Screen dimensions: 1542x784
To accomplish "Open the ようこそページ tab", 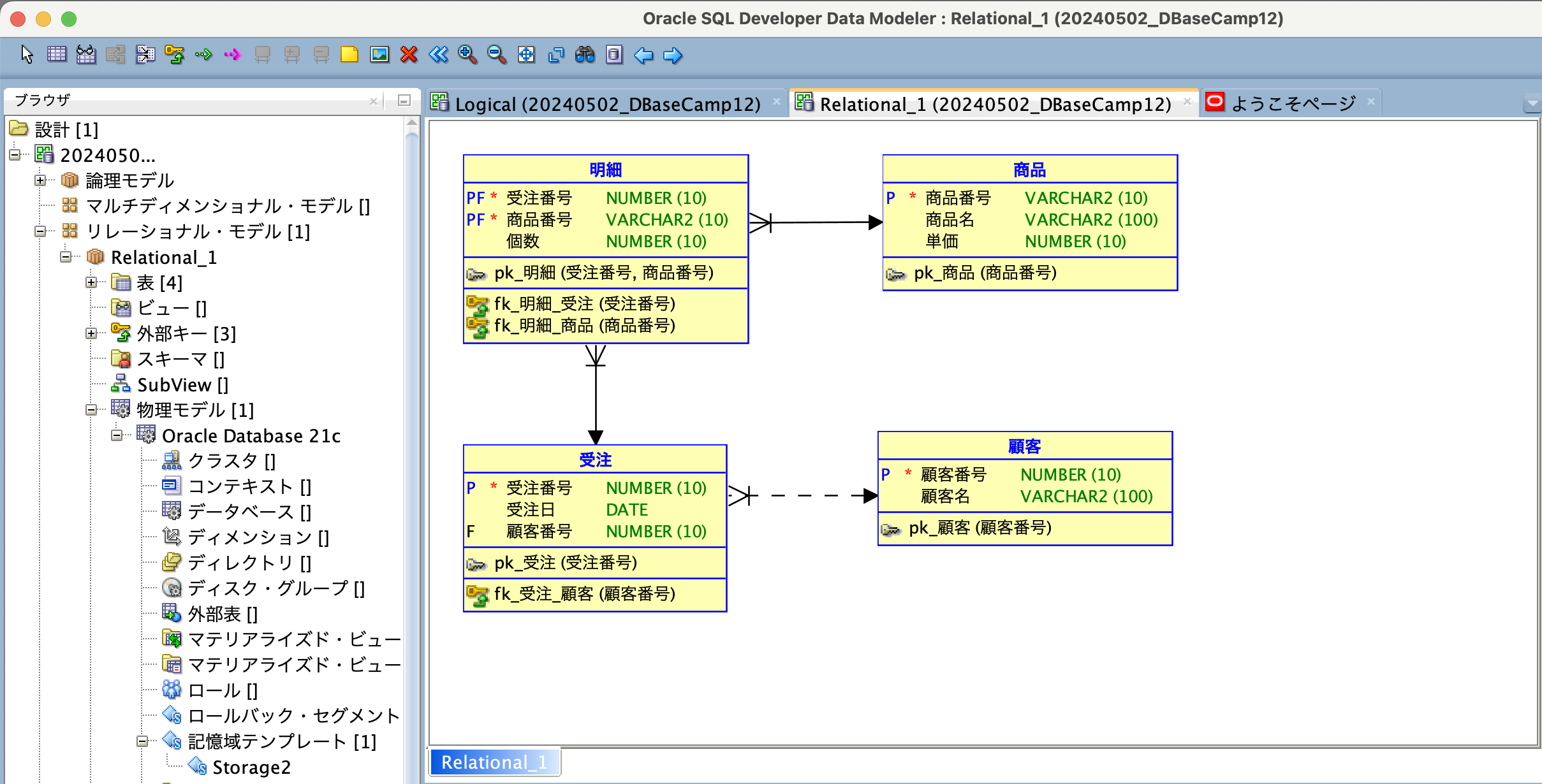I will pos(1295,102).
